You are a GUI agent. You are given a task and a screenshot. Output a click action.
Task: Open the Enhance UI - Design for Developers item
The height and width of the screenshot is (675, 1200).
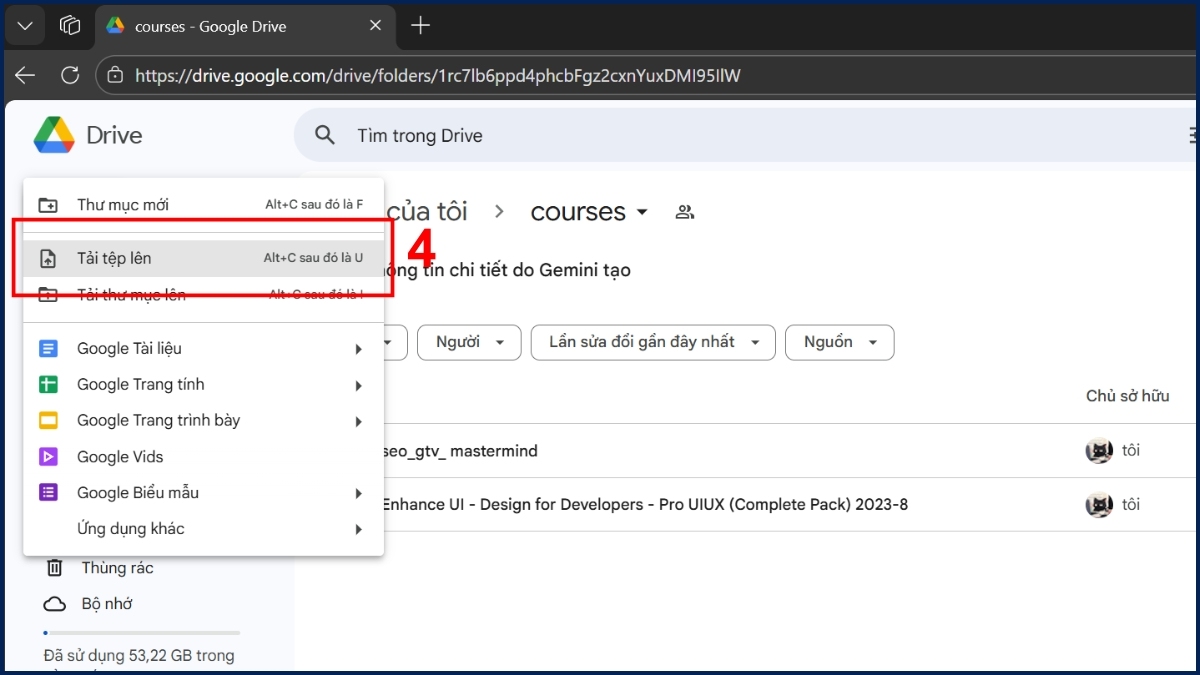point(645,505)
